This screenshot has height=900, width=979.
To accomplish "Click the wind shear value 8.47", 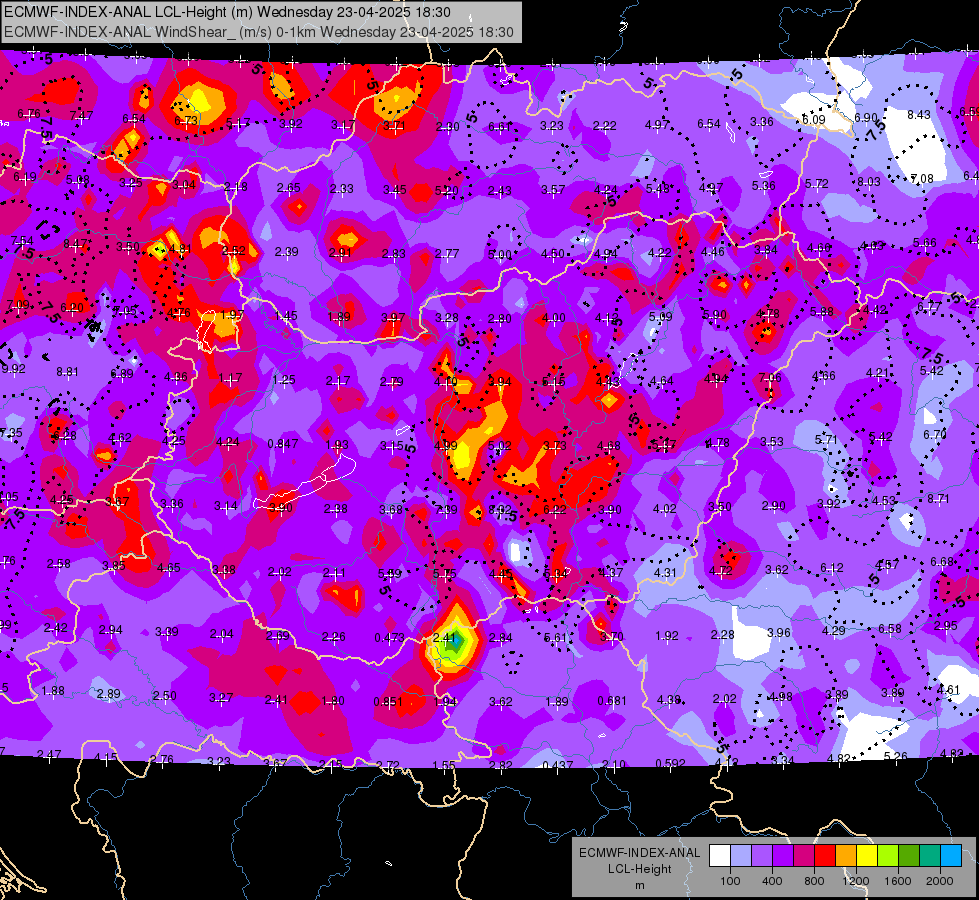I will (x=75, y=244).
